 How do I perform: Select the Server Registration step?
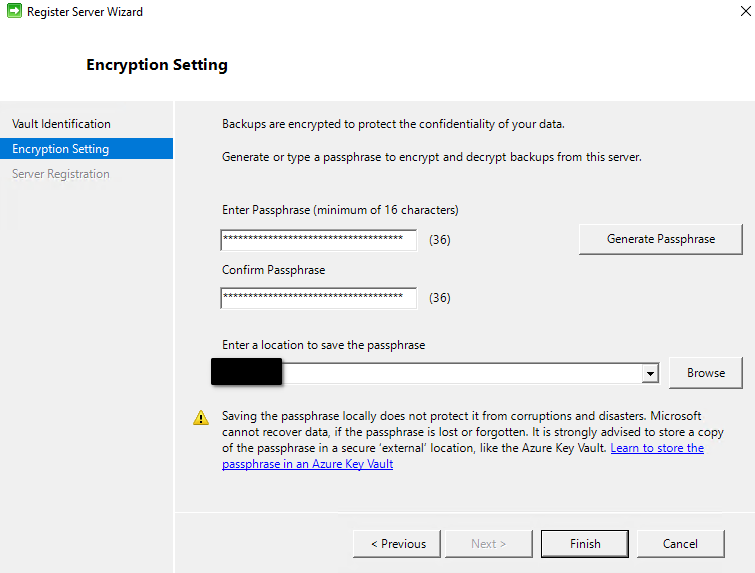[x=61, y=174]
